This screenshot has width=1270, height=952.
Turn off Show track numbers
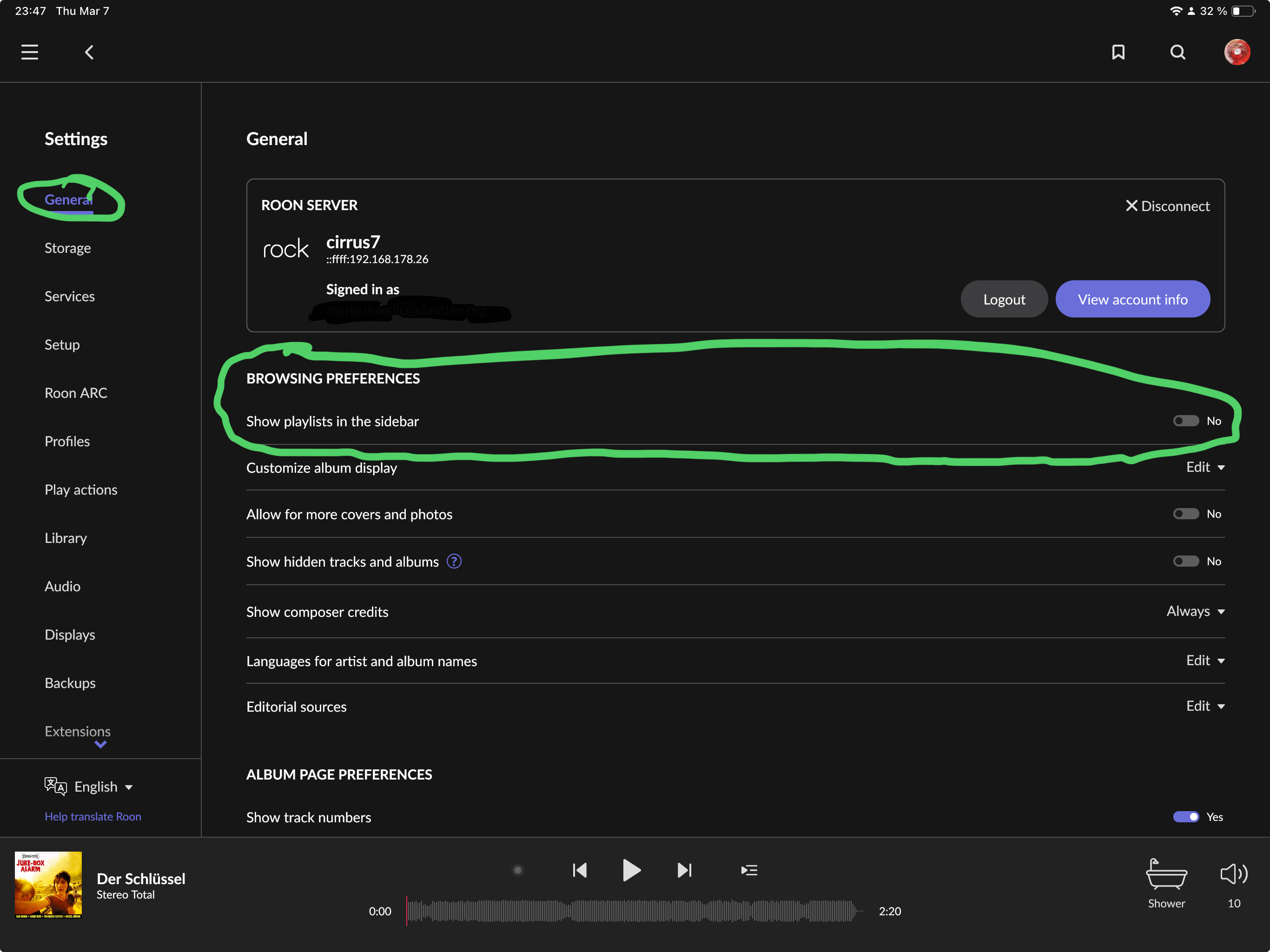[x=1185, y=816]
